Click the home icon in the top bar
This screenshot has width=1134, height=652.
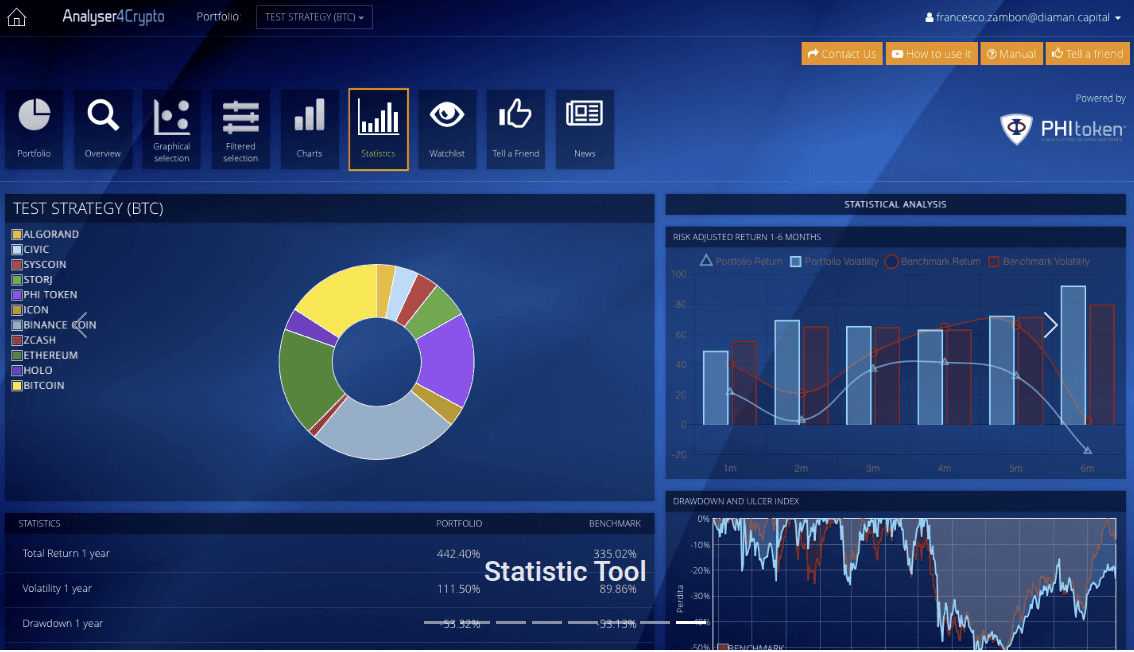click(x=15, y=17)
